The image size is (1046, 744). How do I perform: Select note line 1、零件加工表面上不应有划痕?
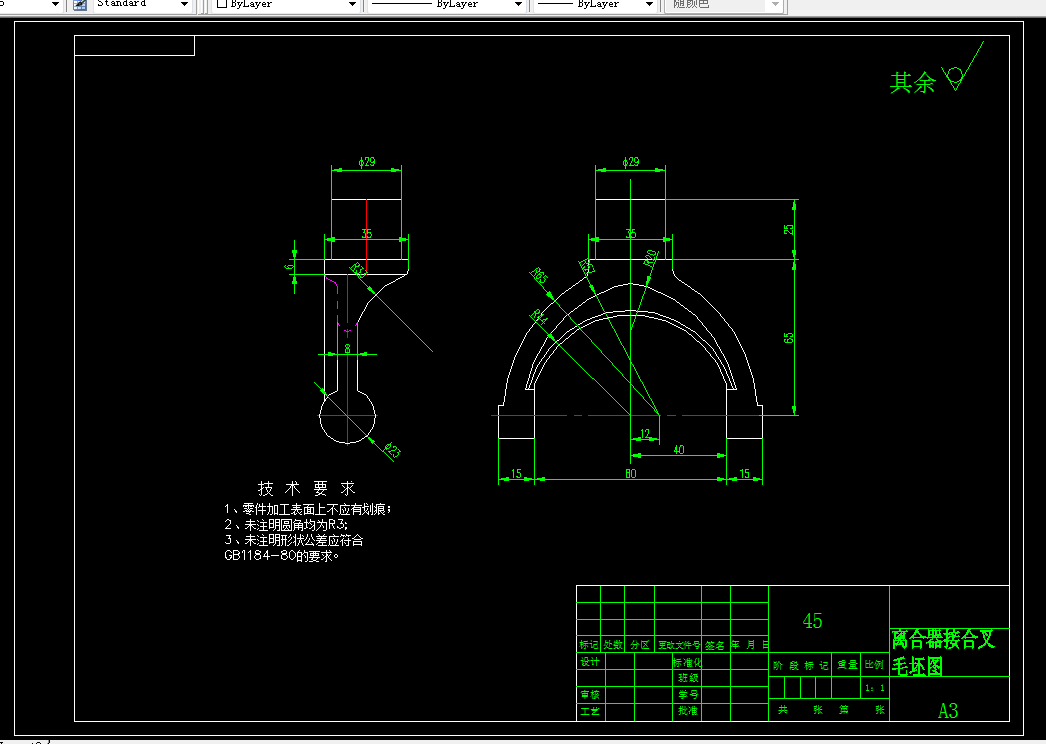click(x=308, y=509)
